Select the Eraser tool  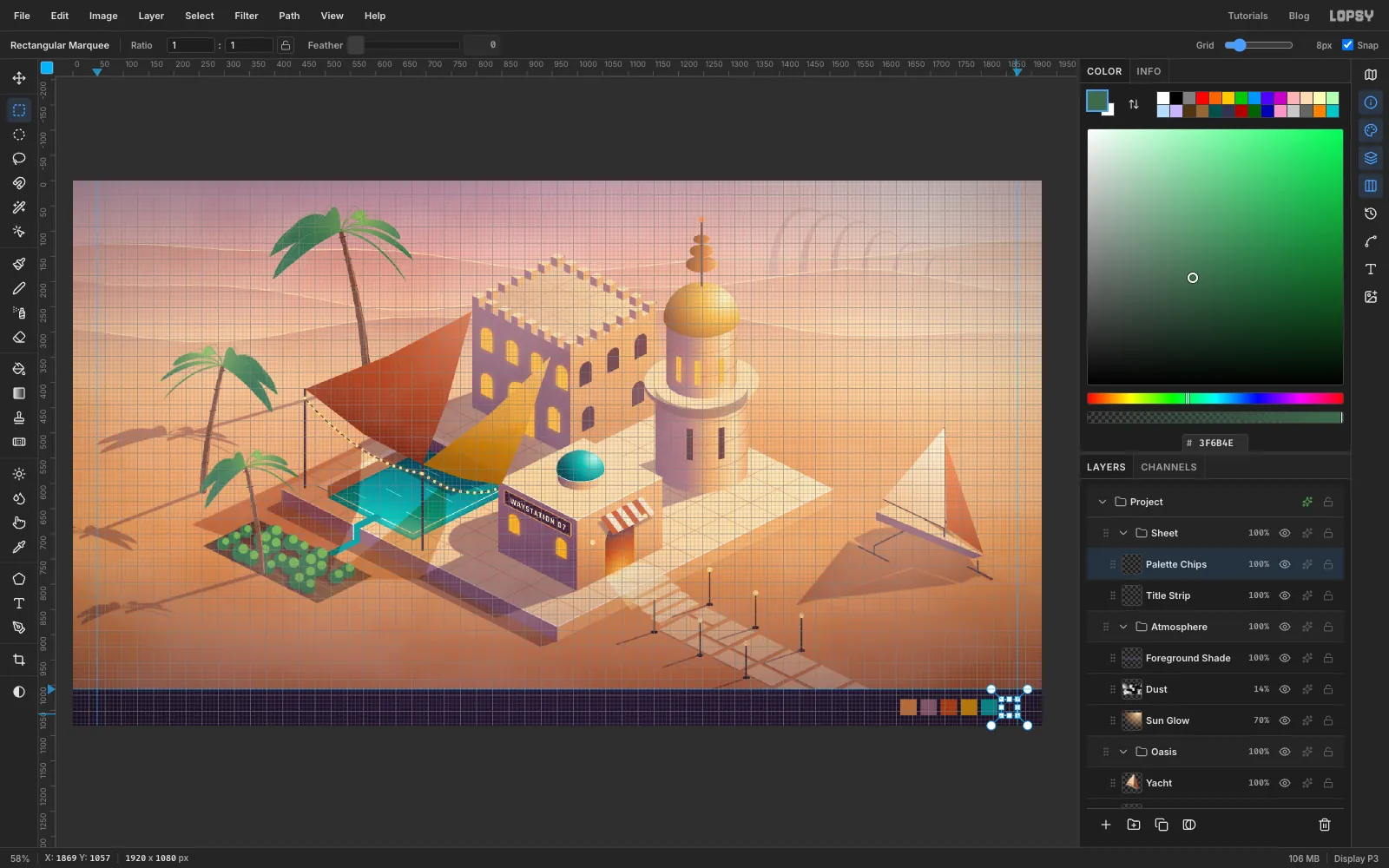click(19, 337)
